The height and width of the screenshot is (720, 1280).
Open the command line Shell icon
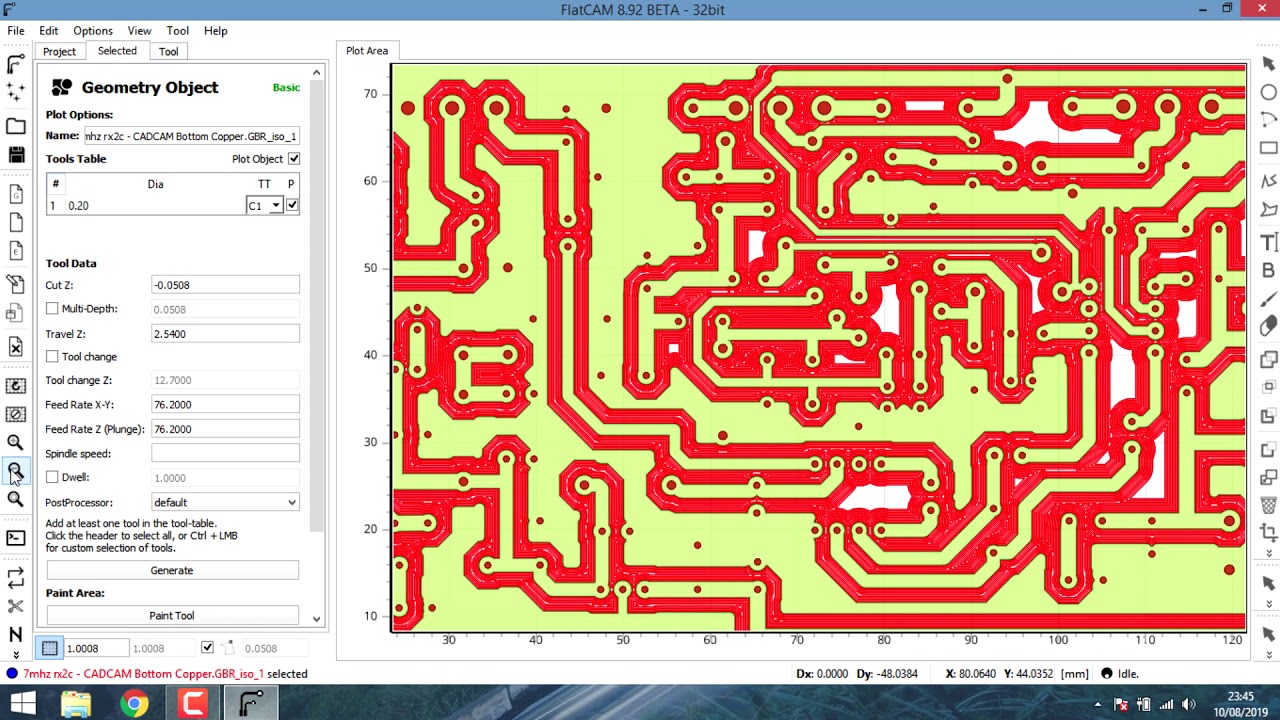coord(15,538)
